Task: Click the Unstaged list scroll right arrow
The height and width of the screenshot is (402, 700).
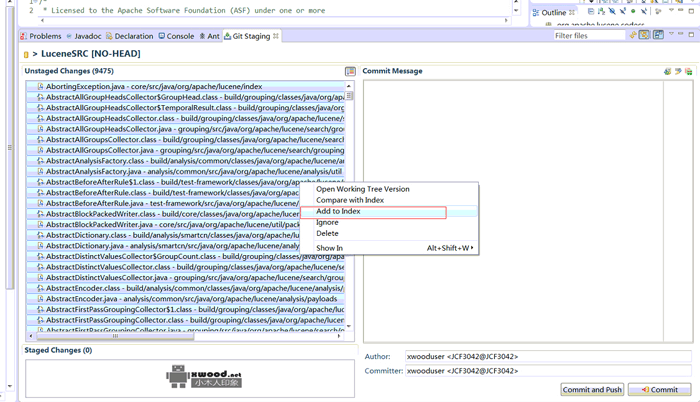Action: coord(339,336)
